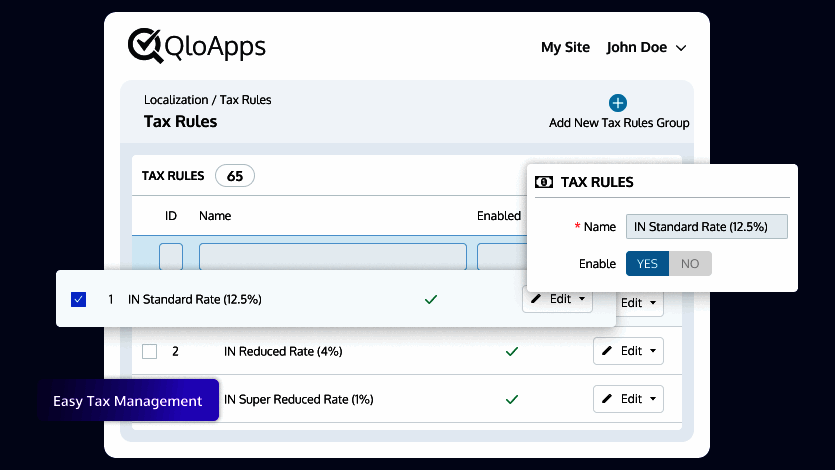Screen dimensions: 835x470
Task: Click the QloApps logo icon
Action: click(x=146, y=46)
